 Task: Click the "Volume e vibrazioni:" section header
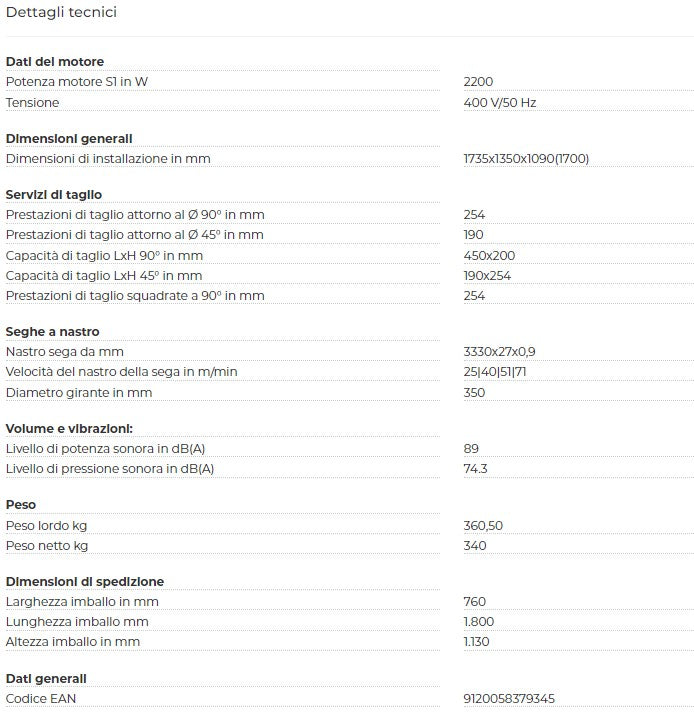tap(69, 429)
